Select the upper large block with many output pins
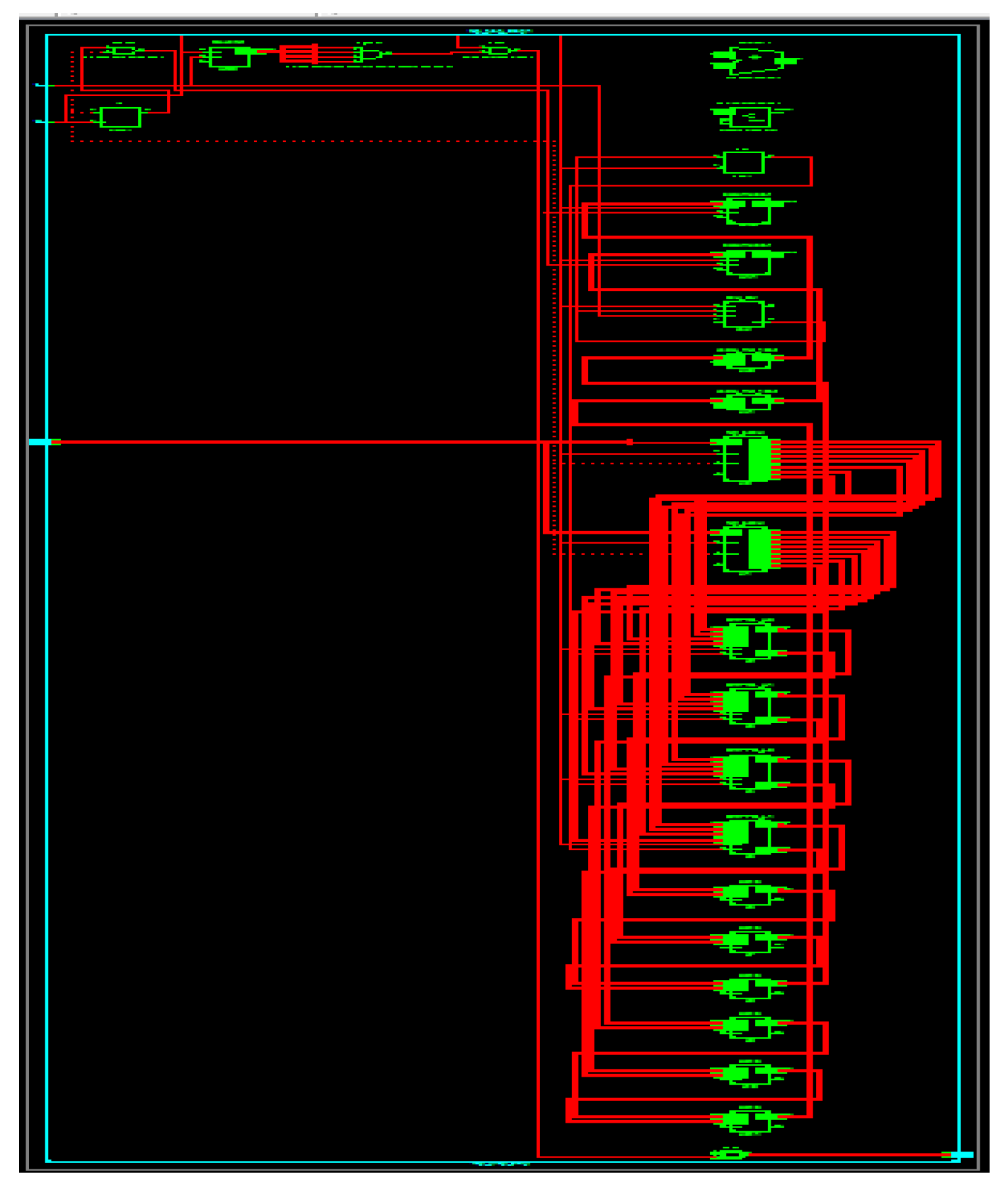 coord(747,459)
